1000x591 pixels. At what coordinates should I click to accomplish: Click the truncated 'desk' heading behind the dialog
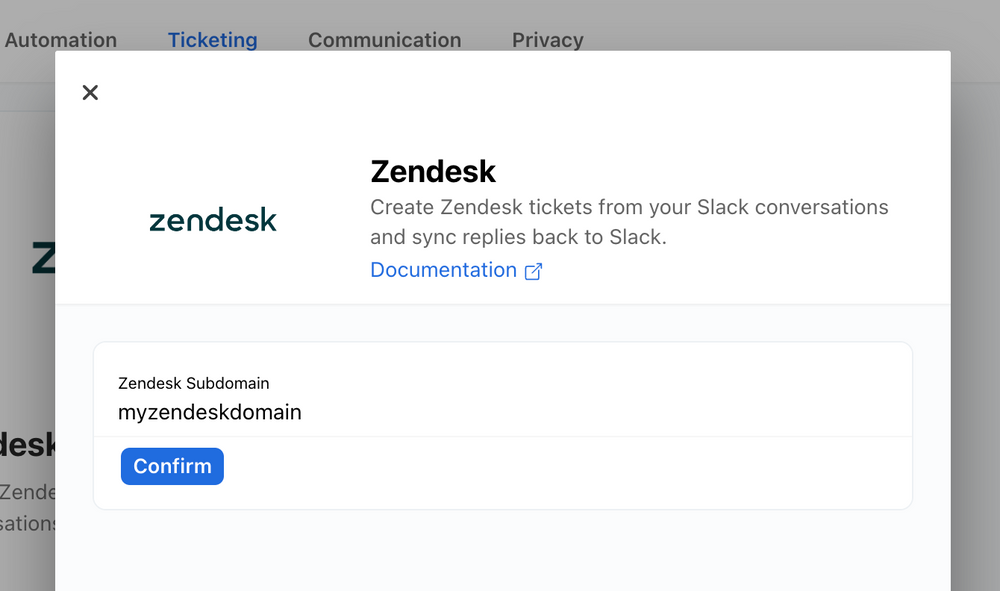point(25,444)
